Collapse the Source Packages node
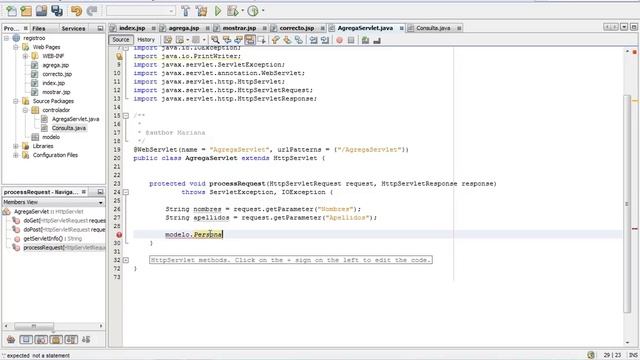Screen dimensions: 640x360 pyautogui.click(x=16, y=101)
